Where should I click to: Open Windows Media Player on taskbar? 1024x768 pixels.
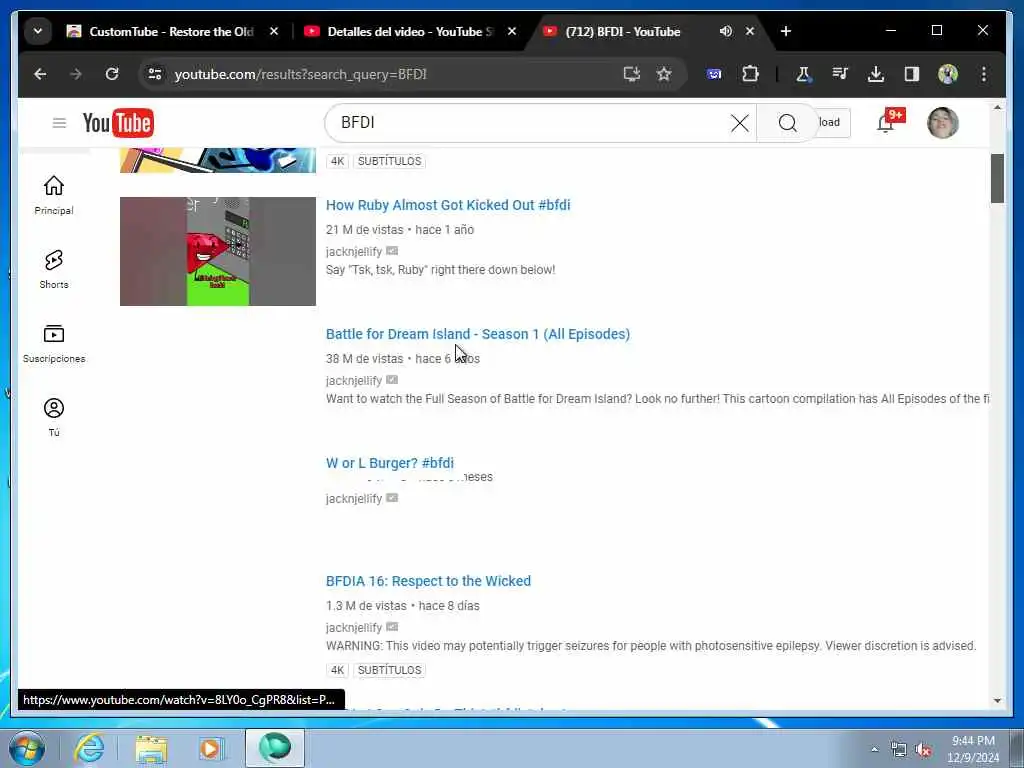point(211,748)
